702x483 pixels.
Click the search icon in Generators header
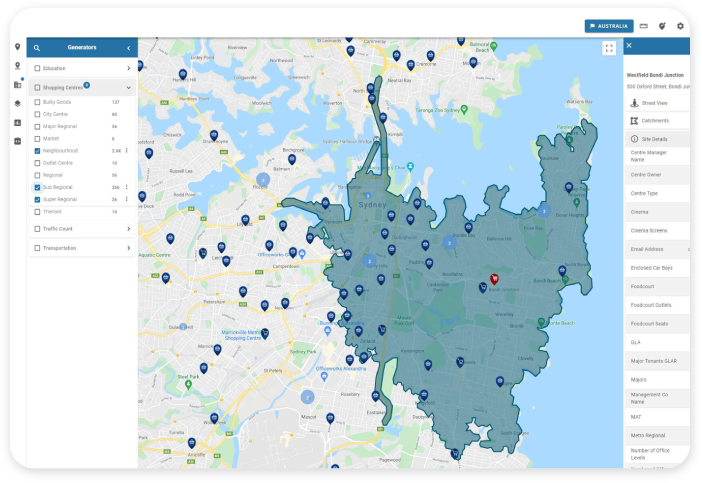[37, 48]
